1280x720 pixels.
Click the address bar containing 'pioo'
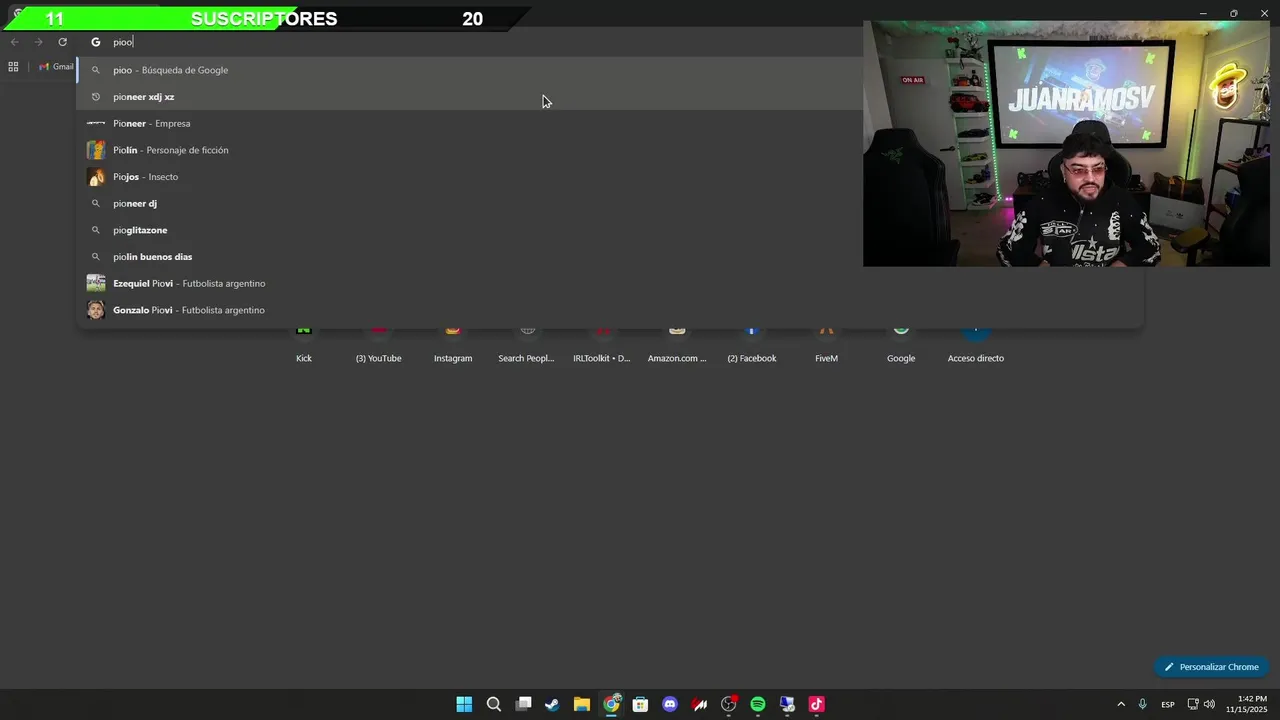(x=470, y=42)
